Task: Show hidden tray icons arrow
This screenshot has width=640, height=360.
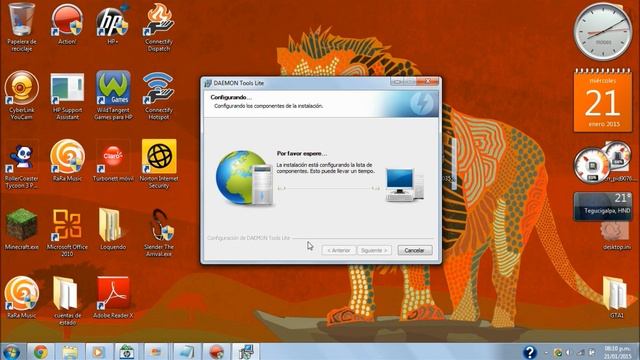Action: (546, 353)
